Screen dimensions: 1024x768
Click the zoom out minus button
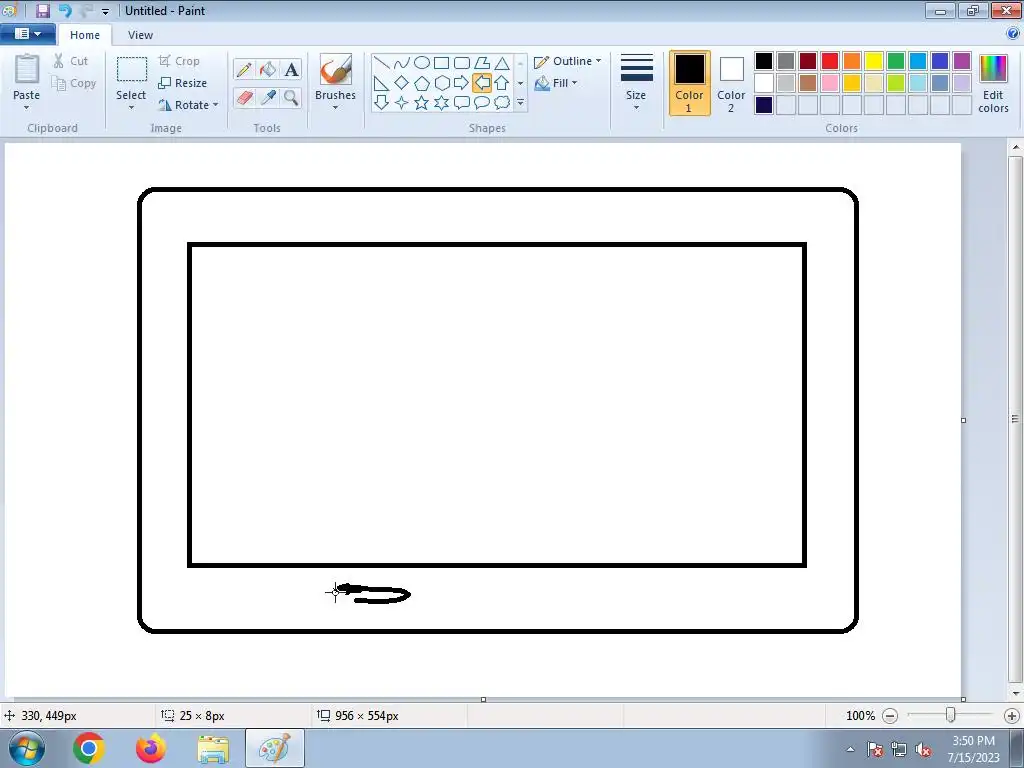pyautogui.click(x=889, y=716)
